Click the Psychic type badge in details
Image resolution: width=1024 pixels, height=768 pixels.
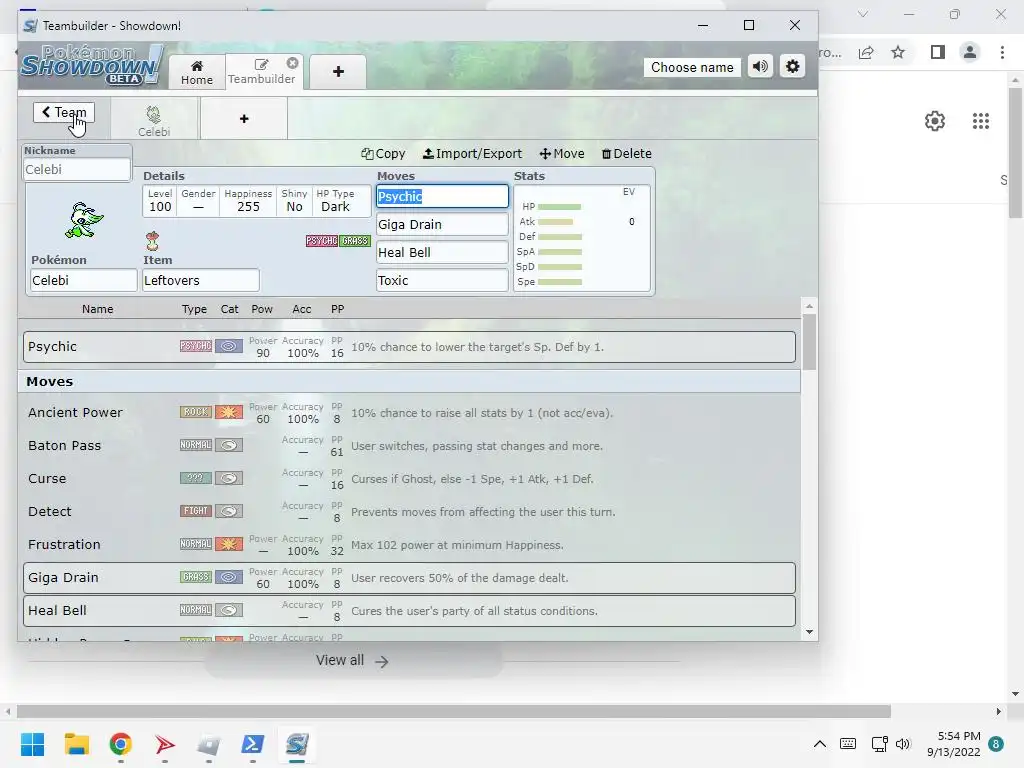point(322,241)
